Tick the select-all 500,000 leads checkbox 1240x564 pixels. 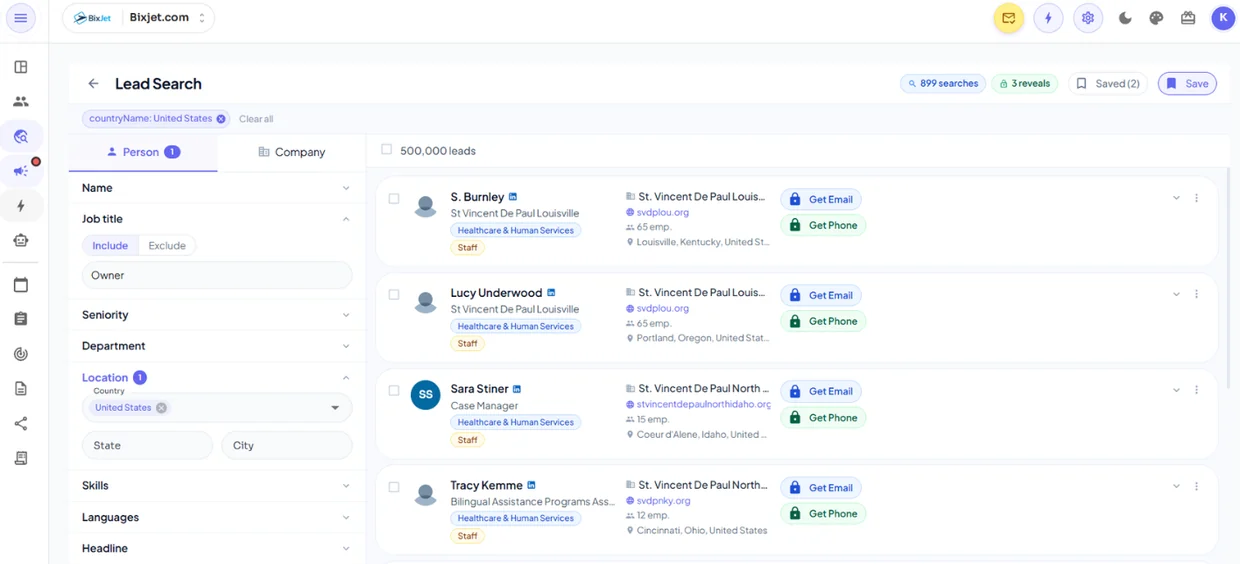(386, 150)
